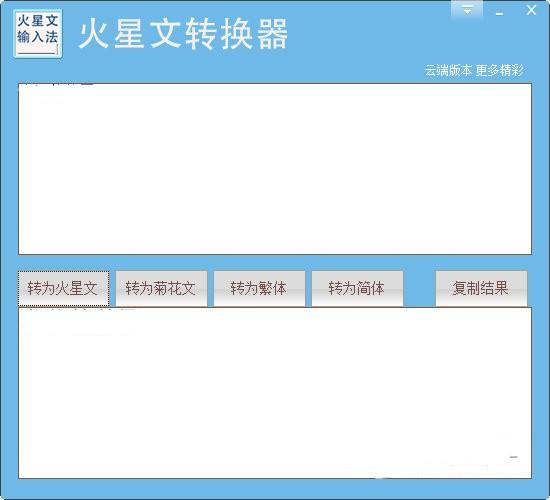This screenshot has height=500, width=550.
Task: Open the 云端版本 更多精彩 link
Action: click(474, 71)
